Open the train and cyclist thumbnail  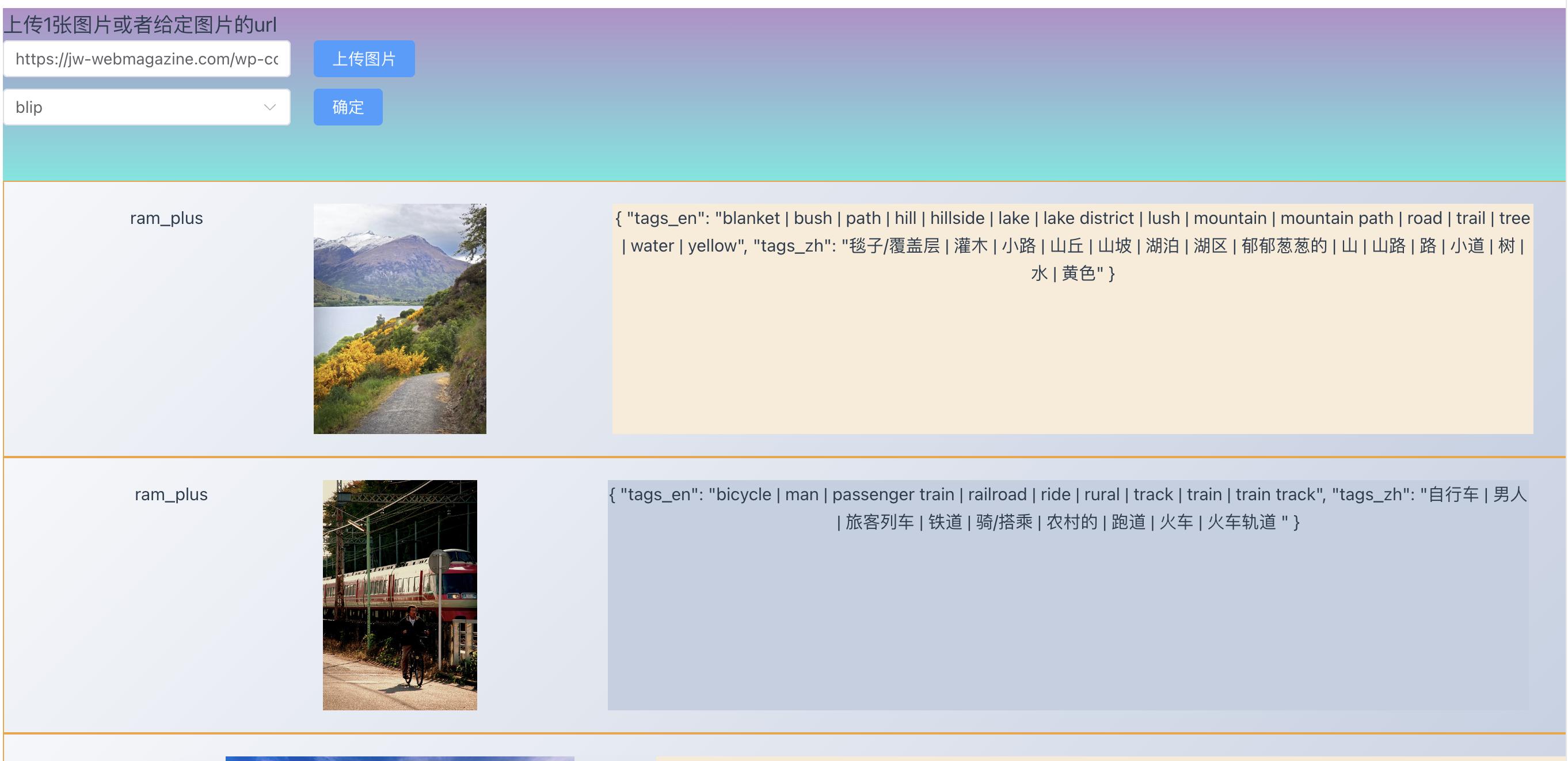click(399, 595)
